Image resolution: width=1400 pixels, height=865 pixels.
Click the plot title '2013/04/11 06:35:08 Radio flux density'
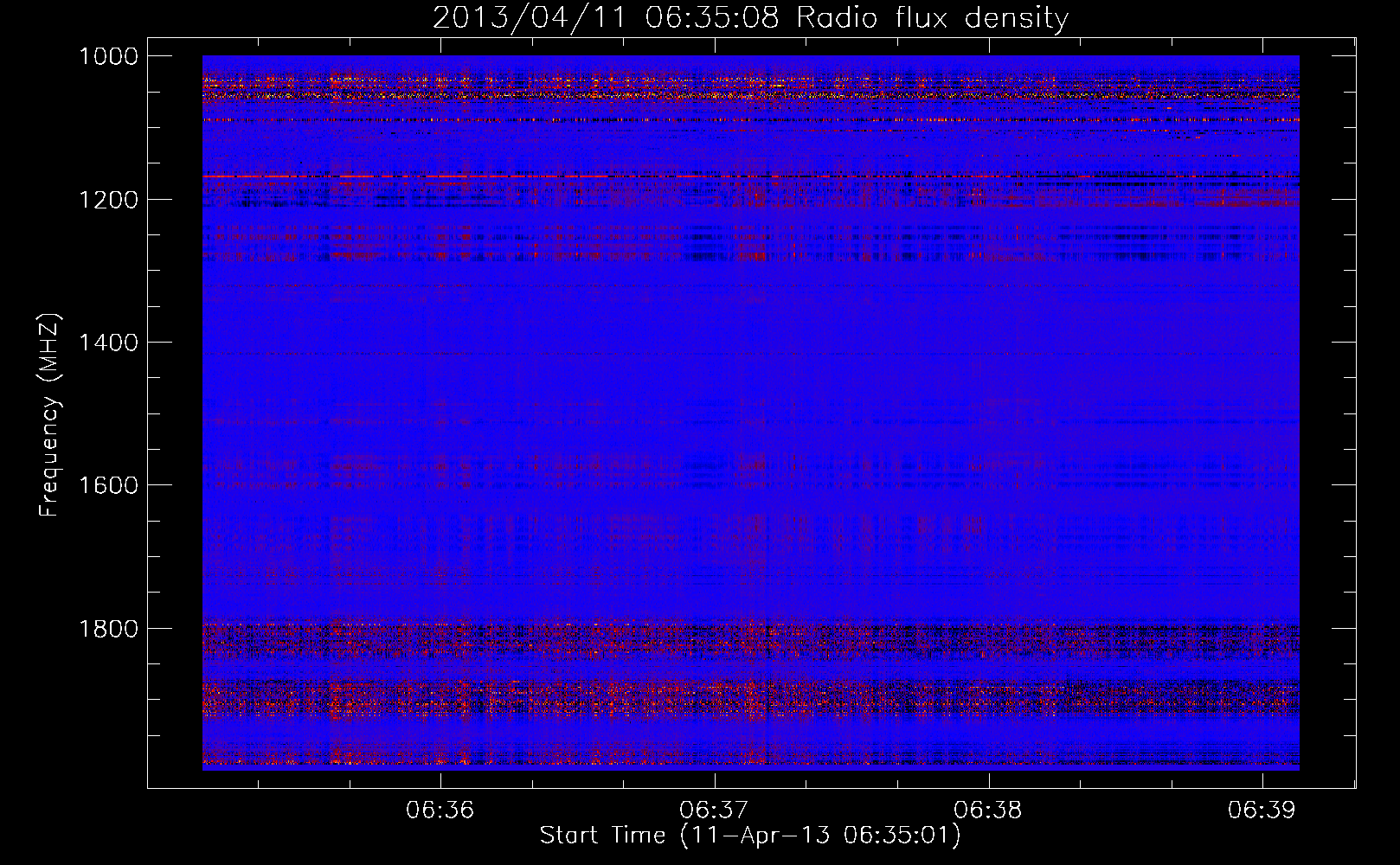750,18
